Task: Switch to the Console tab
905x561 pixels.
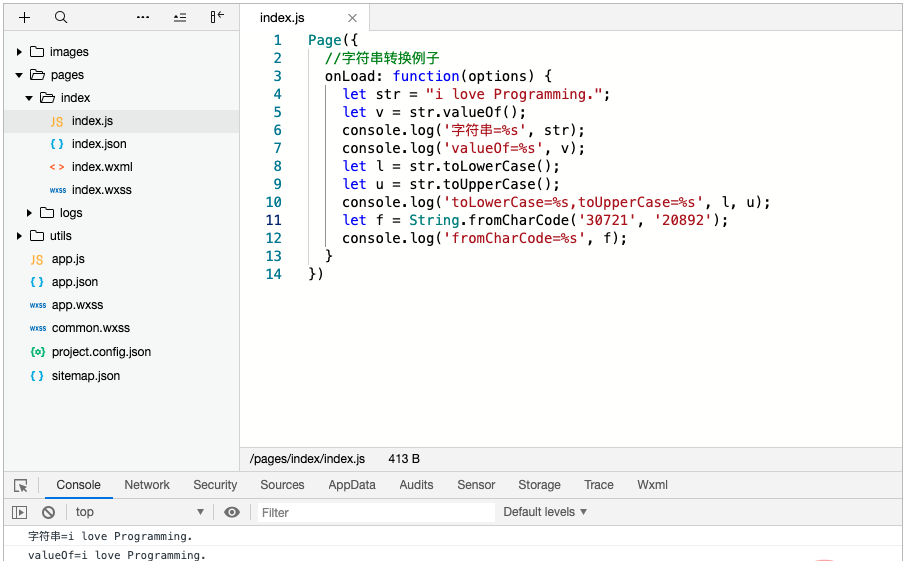Action: (x=78, y=485)
